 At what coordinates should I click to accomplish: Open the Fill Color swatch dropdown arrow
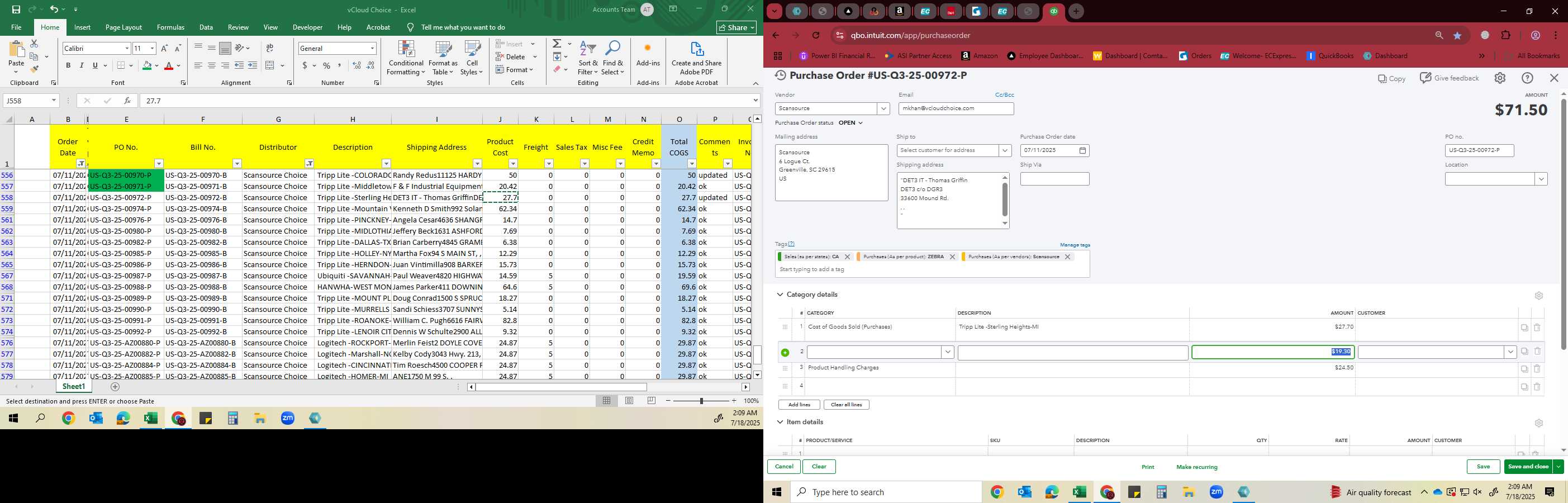(x=156, y=66)
